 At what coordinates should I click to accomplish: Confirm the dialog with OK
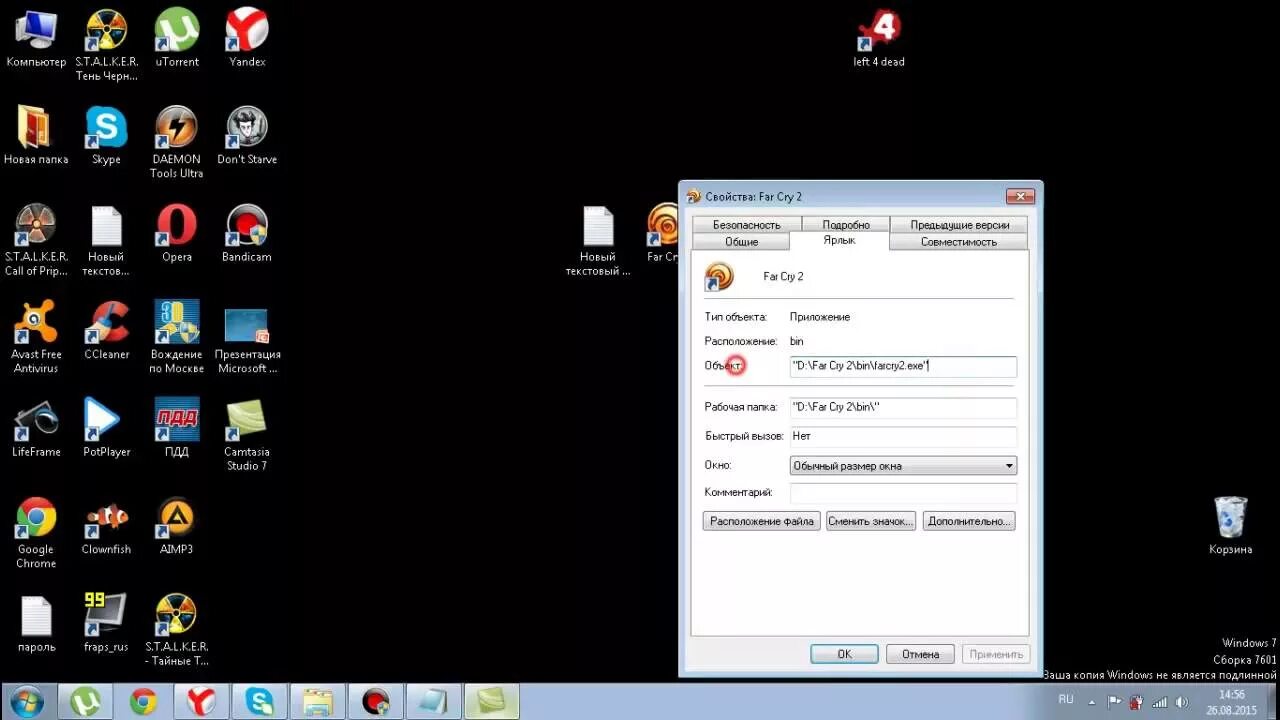pos(844,654)
